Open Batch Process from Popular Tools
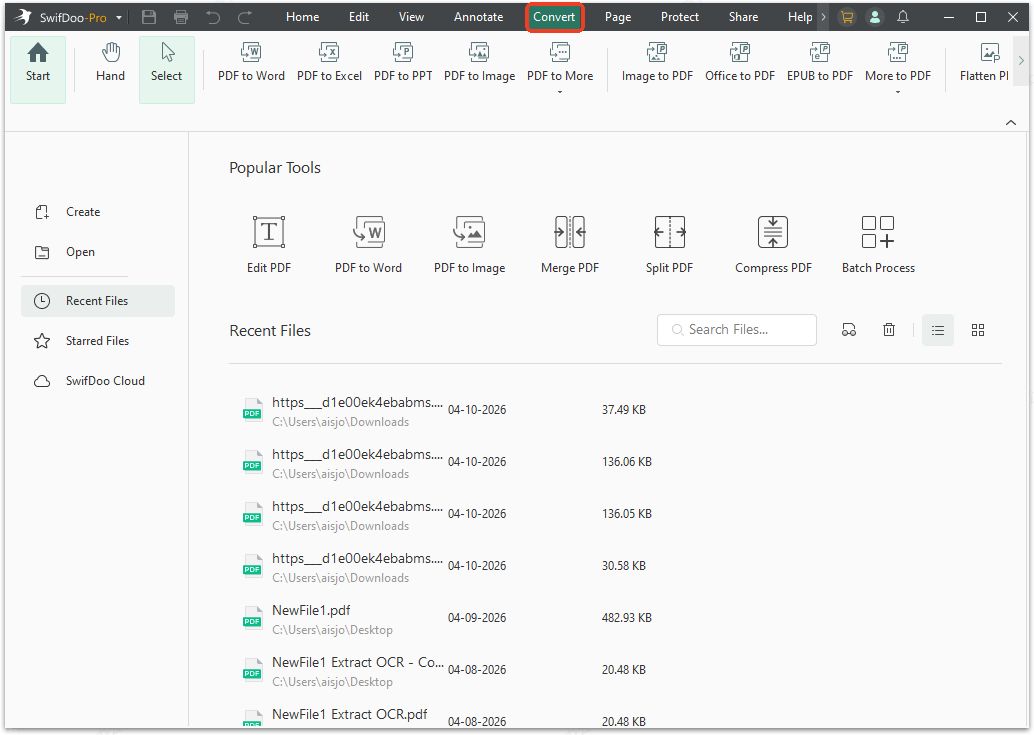 877,243
